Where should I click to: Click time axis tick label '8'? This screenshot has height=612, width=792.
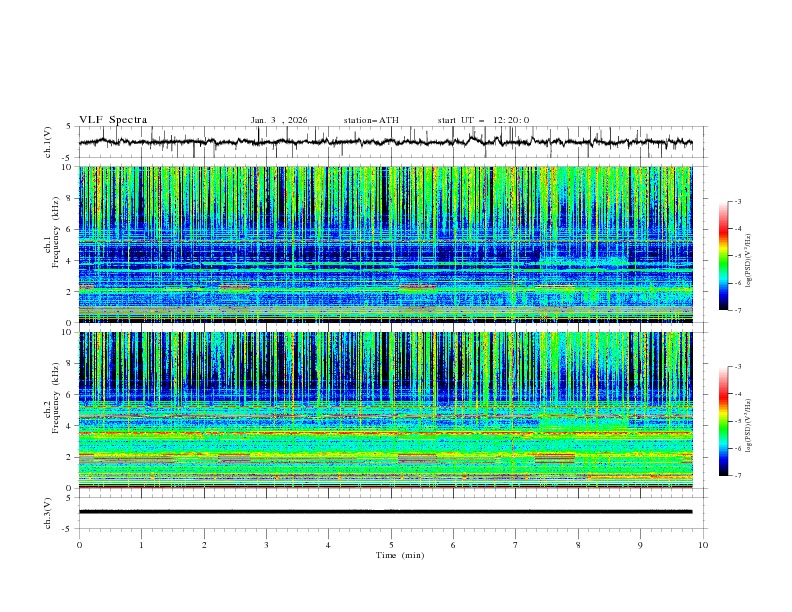pos(578,545)
